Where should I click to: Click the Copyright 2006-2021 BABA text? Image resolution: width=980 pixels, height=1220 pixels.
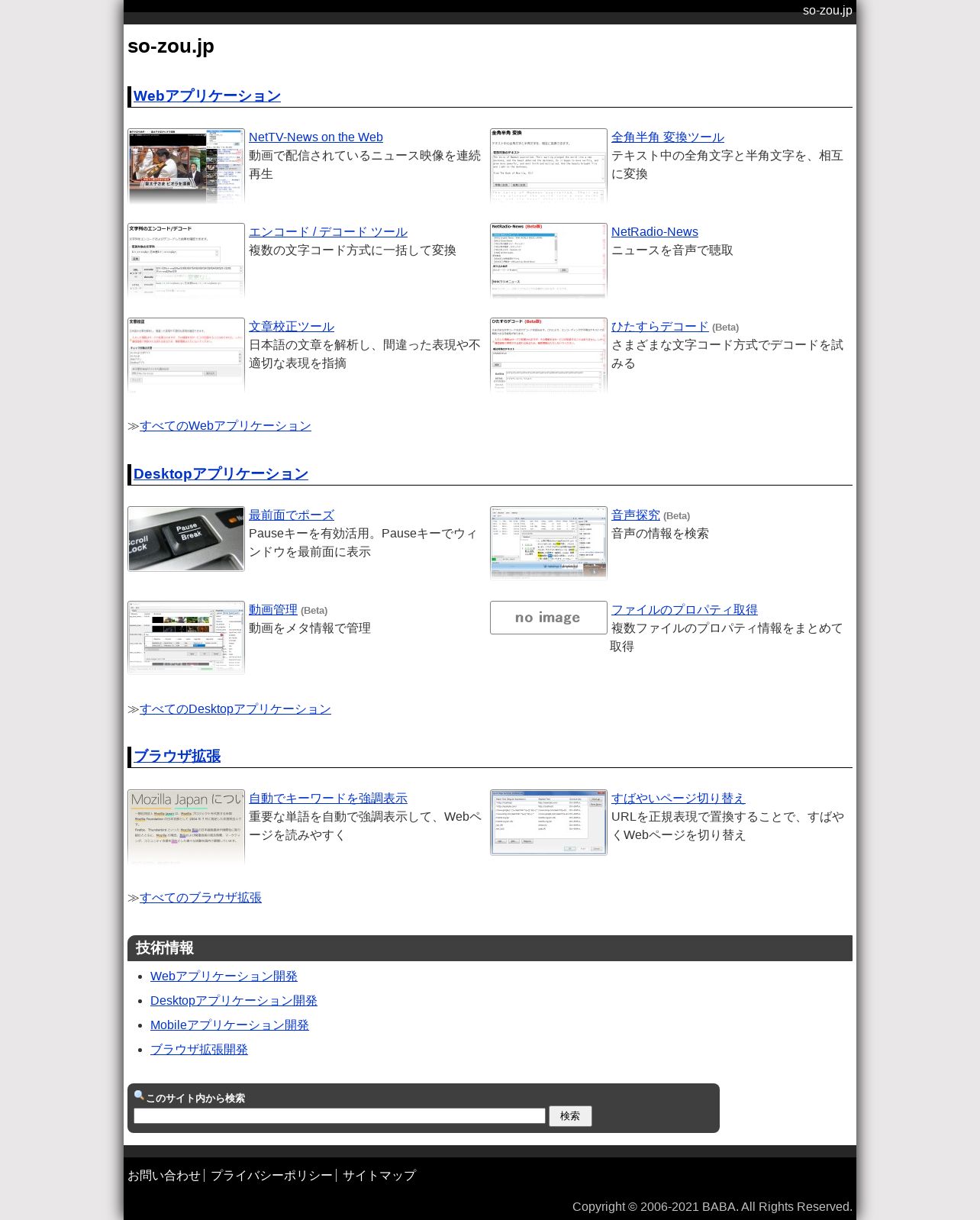712,1207
